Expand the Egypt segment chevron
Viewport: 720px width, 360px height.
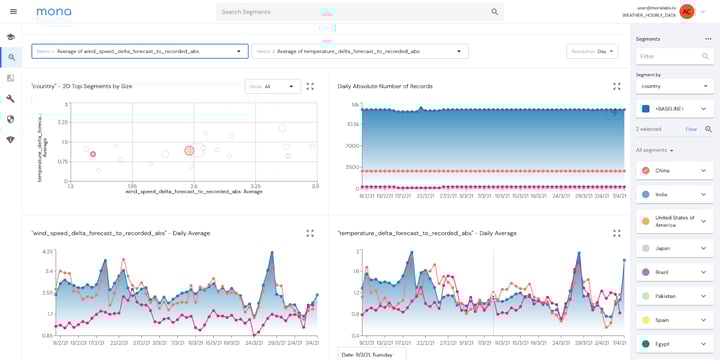pyautogui.click(x=703, y=344)
